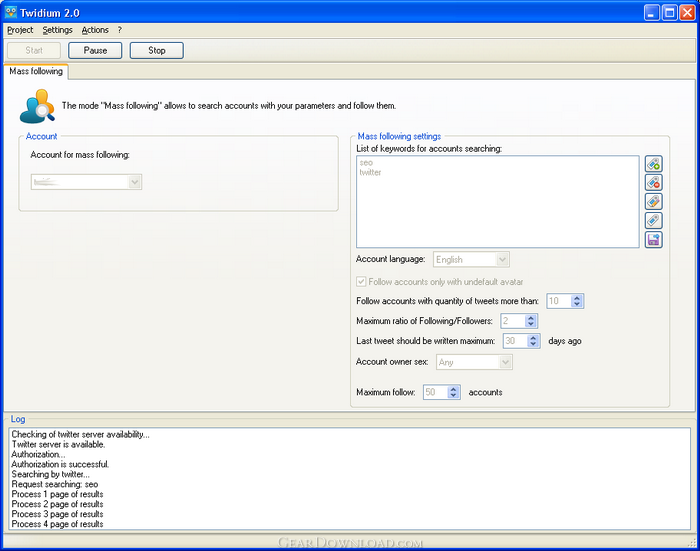Click the Pause button
The image size is (700, 551).
coord(95,50)
